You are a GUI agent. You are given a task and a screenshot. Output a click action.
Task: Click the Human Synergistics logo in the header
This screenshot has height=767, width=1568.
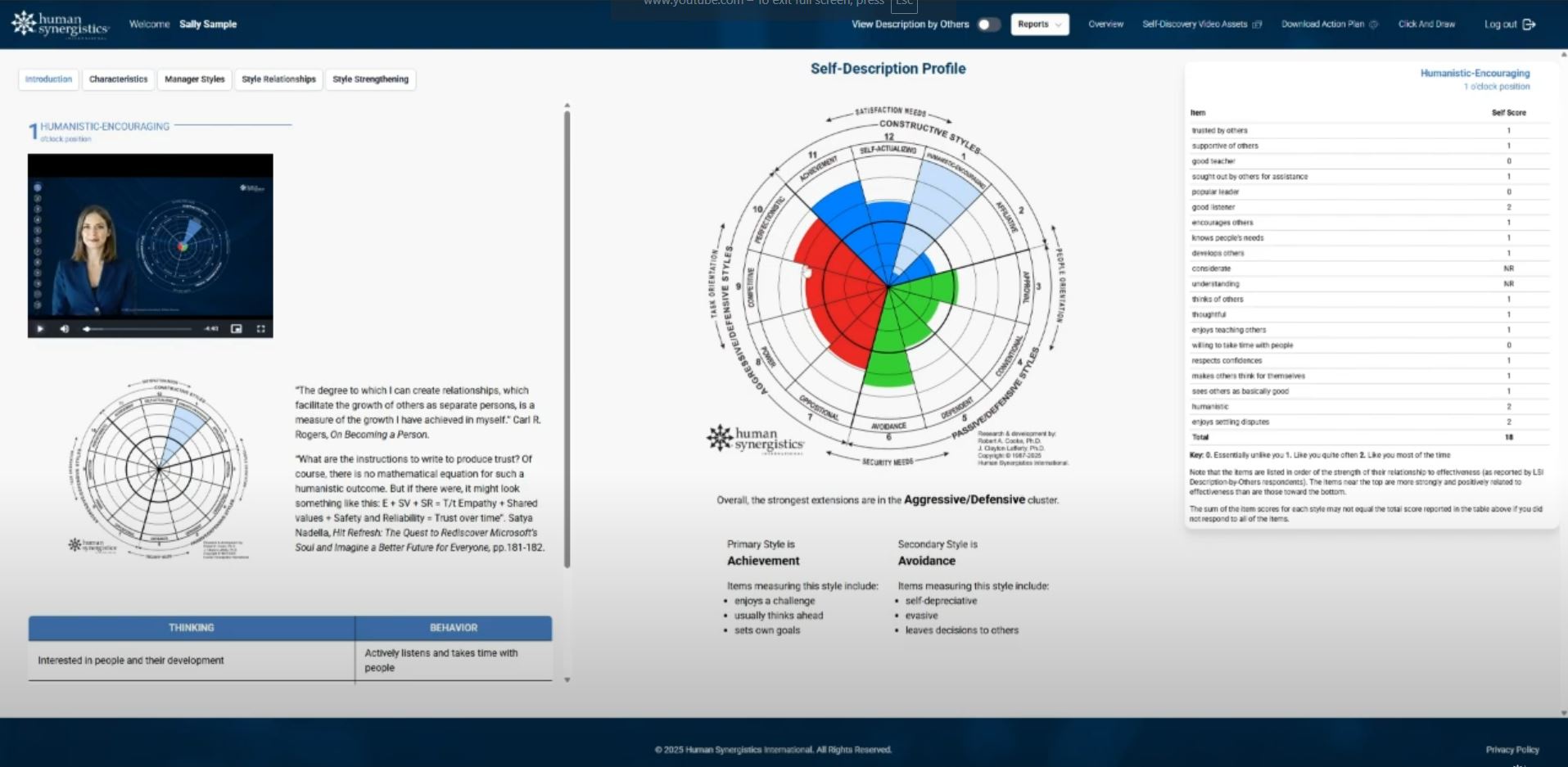click(x=60, y=25)
